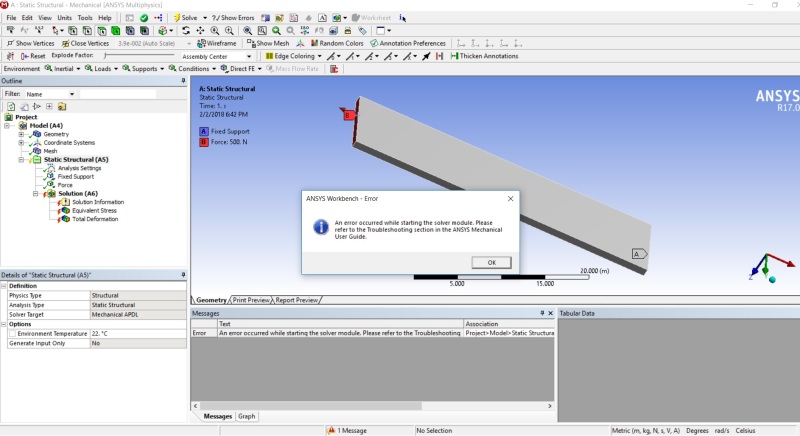The height and width of the screenshot is (436, 800).
Task: Open the File menu
Action: pos(11,18)
